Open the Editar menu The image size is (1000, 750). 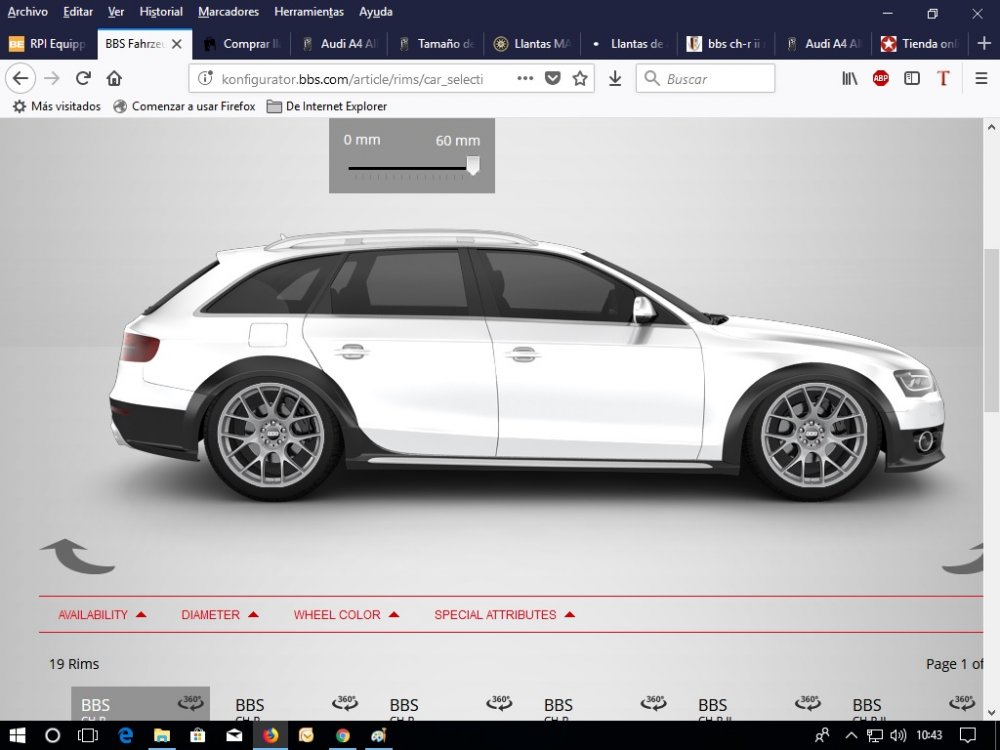(78, 11)
